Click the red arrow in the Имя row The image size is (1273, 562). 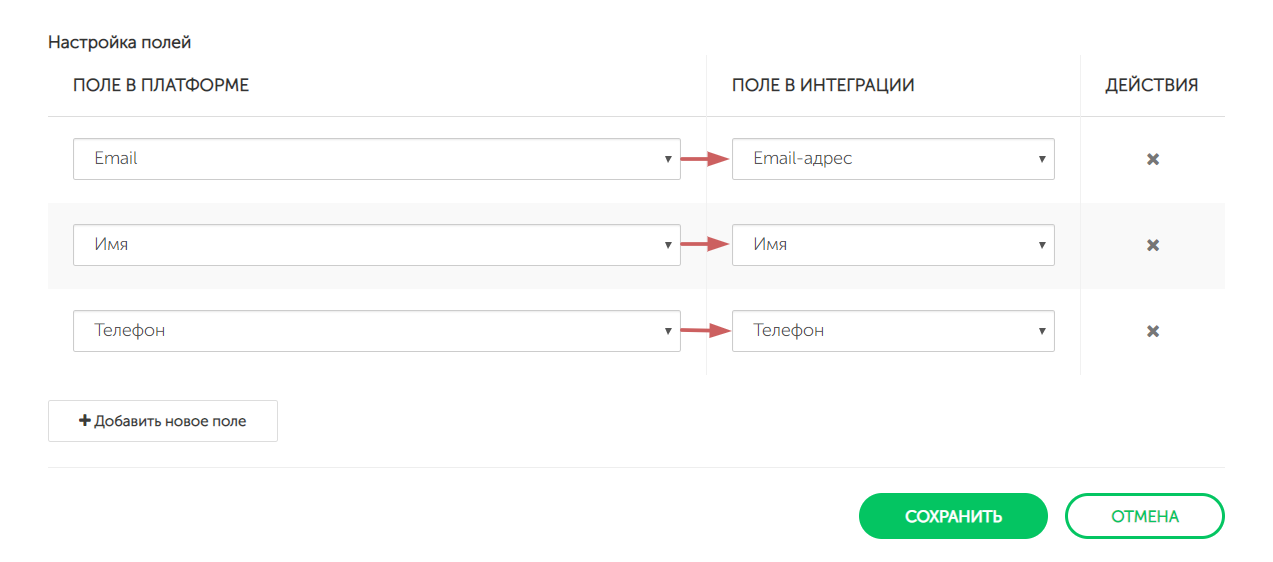point(705,244)
